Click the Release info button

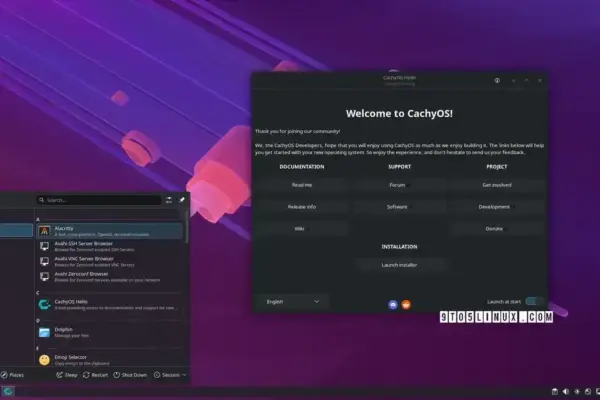[302, 207]
